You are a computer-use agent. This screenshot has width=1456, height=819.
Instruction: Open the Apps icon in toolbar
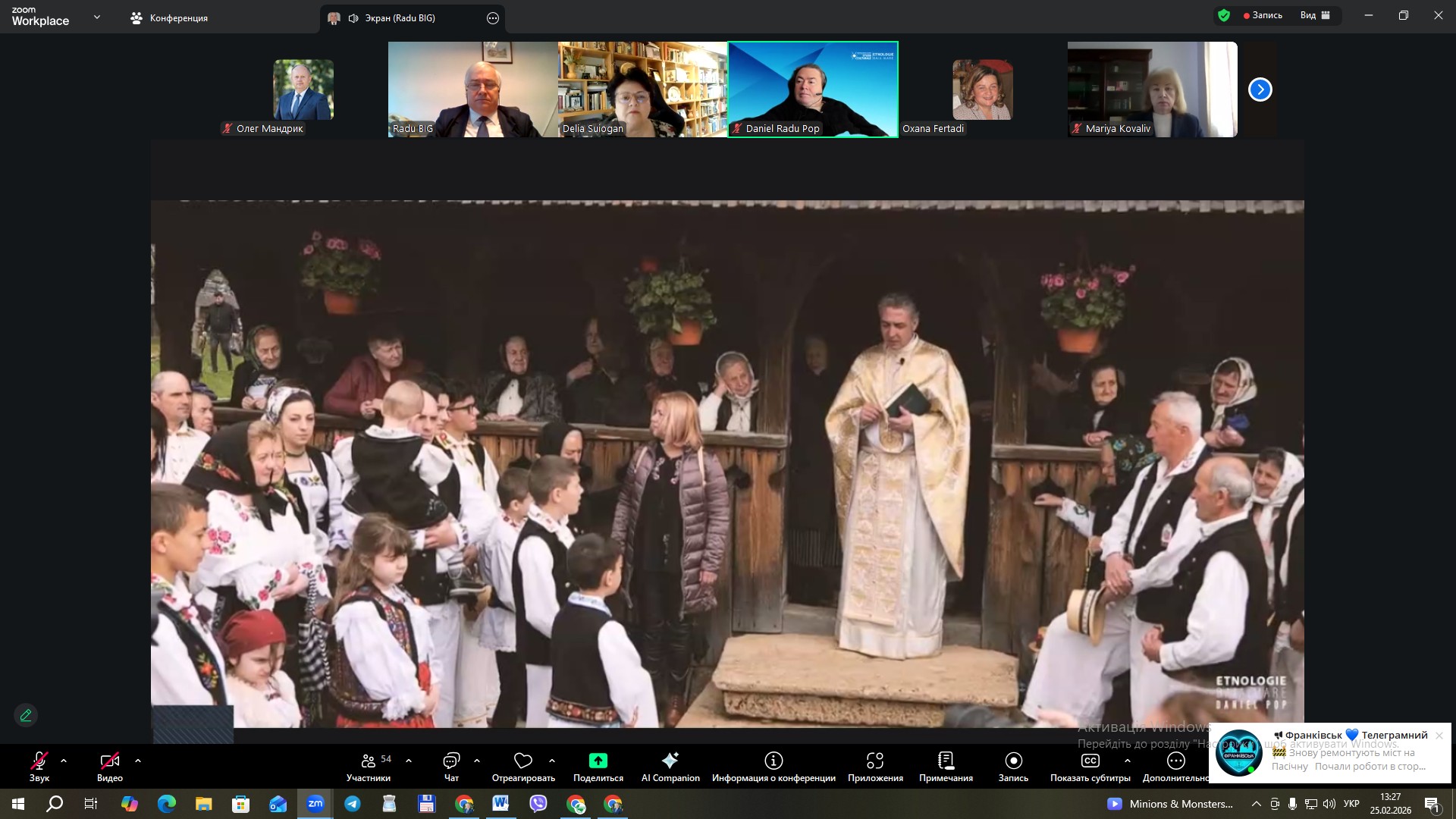[x=875, y=761]
